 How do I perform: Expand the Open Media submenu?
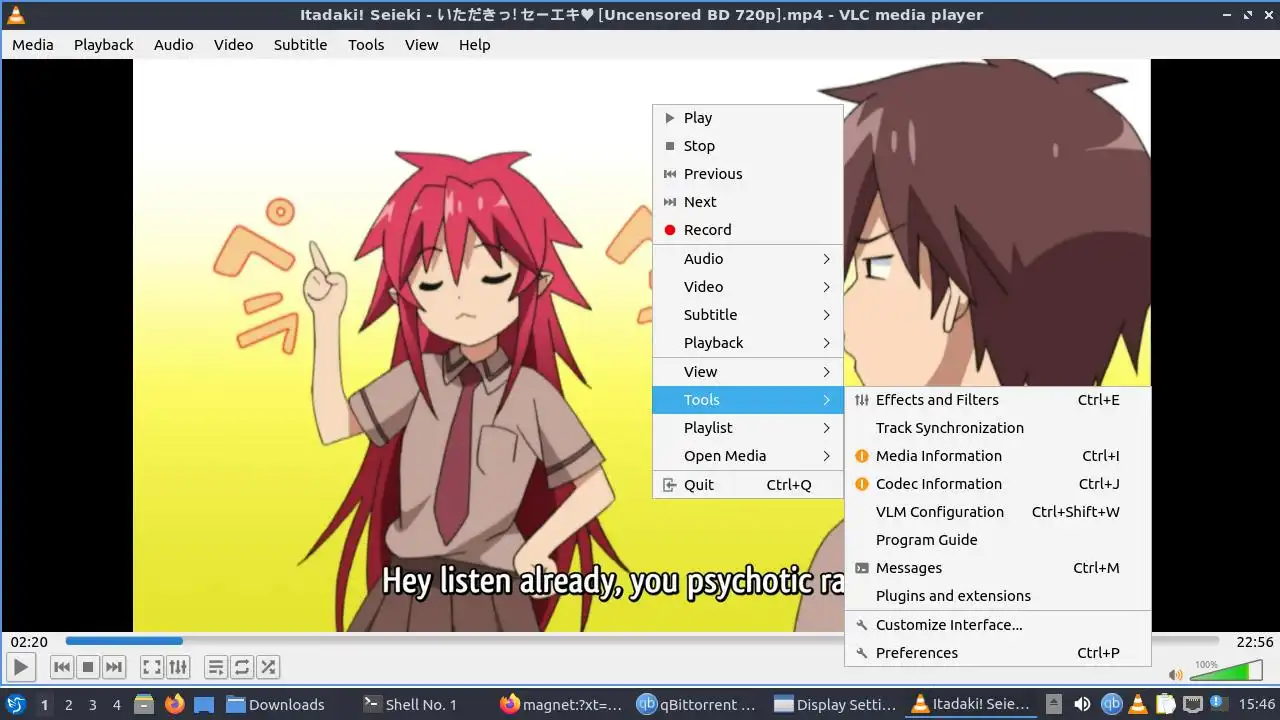pyautogui.click(x=748, y=456)
